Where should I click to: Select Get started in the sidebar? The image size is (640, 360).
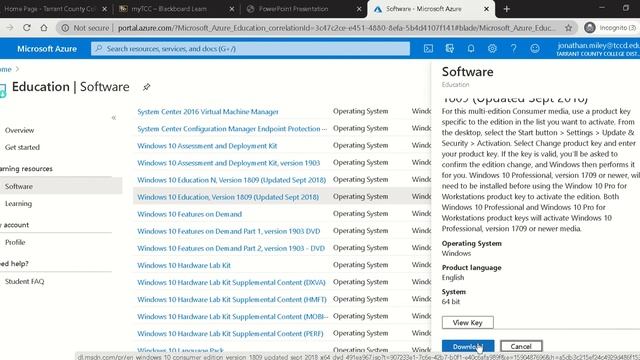(x=22, y=147)
